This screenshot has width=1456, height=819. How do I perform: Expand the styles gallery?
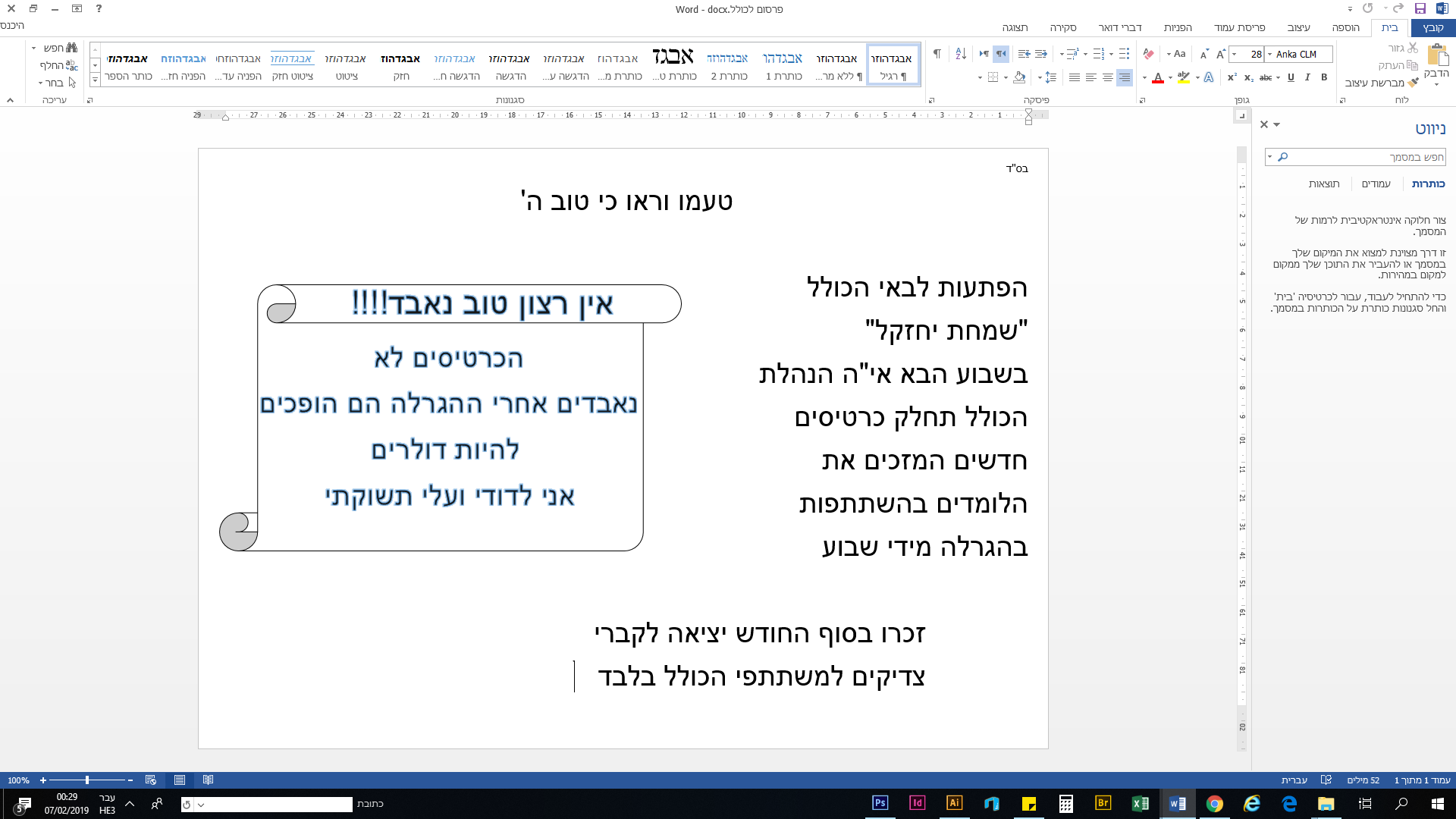click(x=95, y=80)
